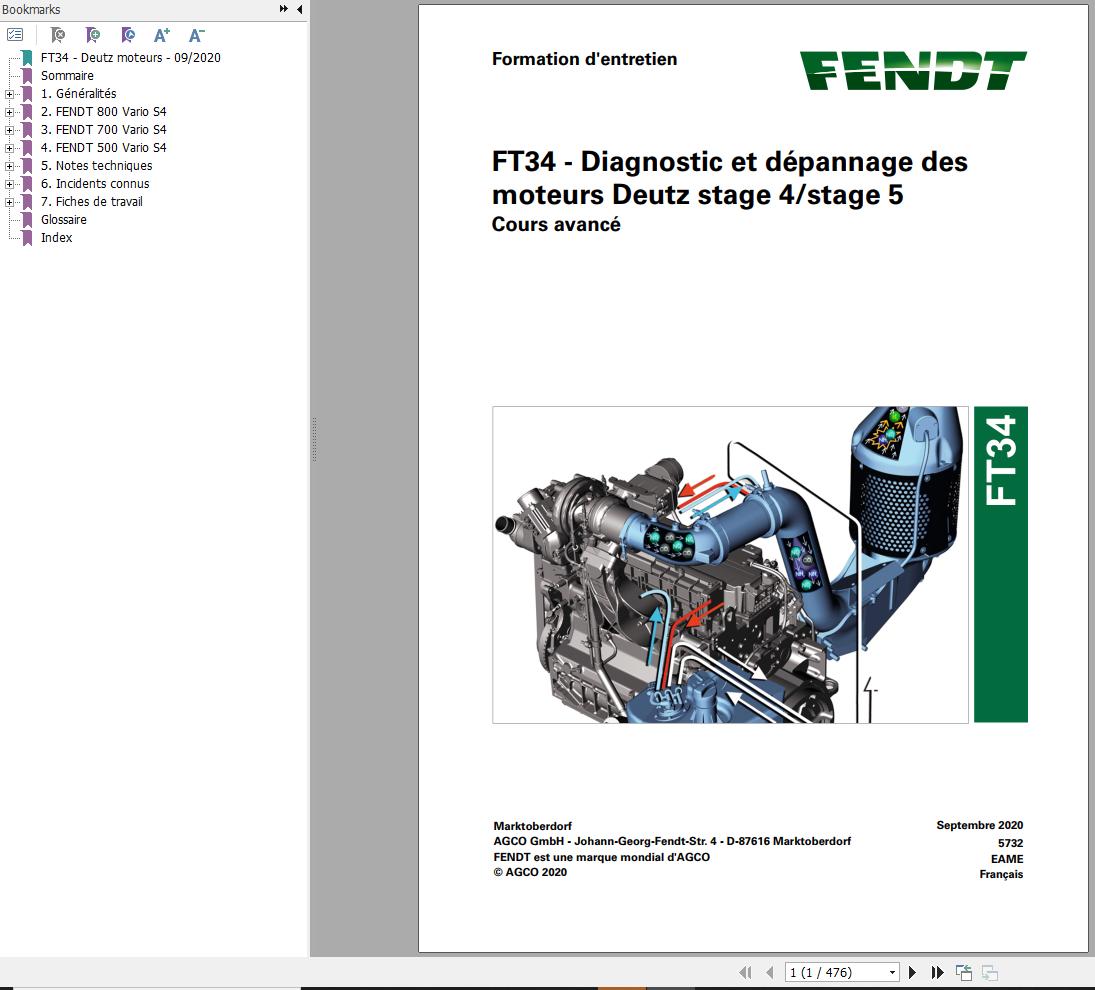
Task: Click the previous view navigation icon
Action: 964,972
